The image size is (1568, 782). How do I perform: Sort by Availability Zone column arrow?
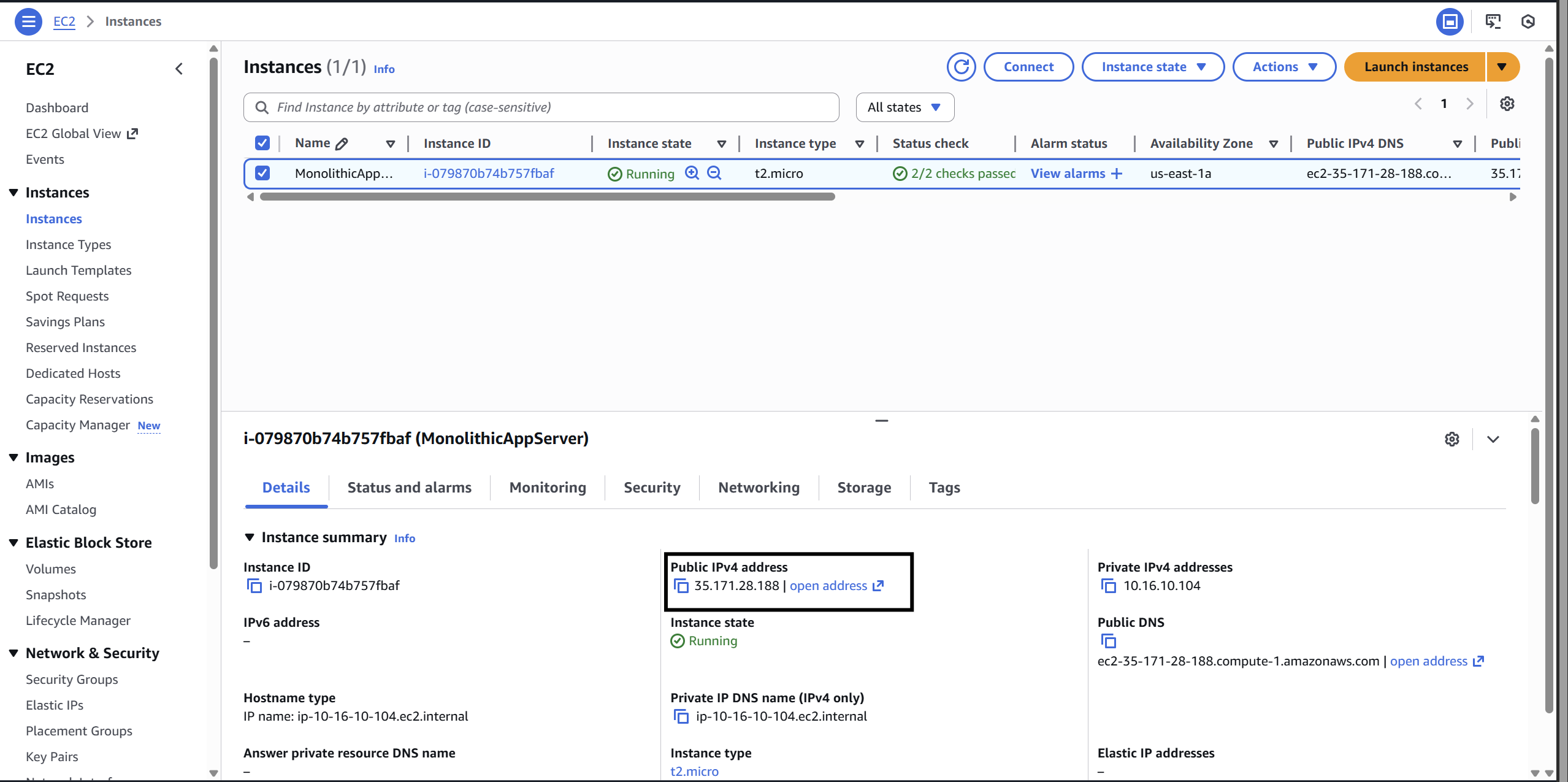(x=1274, y=144)
